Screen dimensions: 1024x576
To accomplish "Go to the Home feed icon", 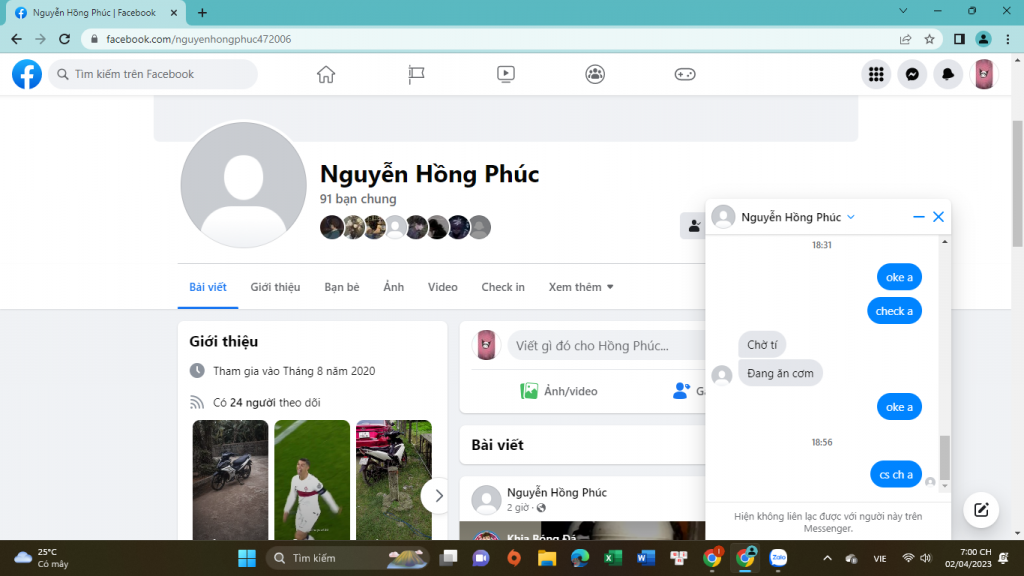I will point(326,74).
